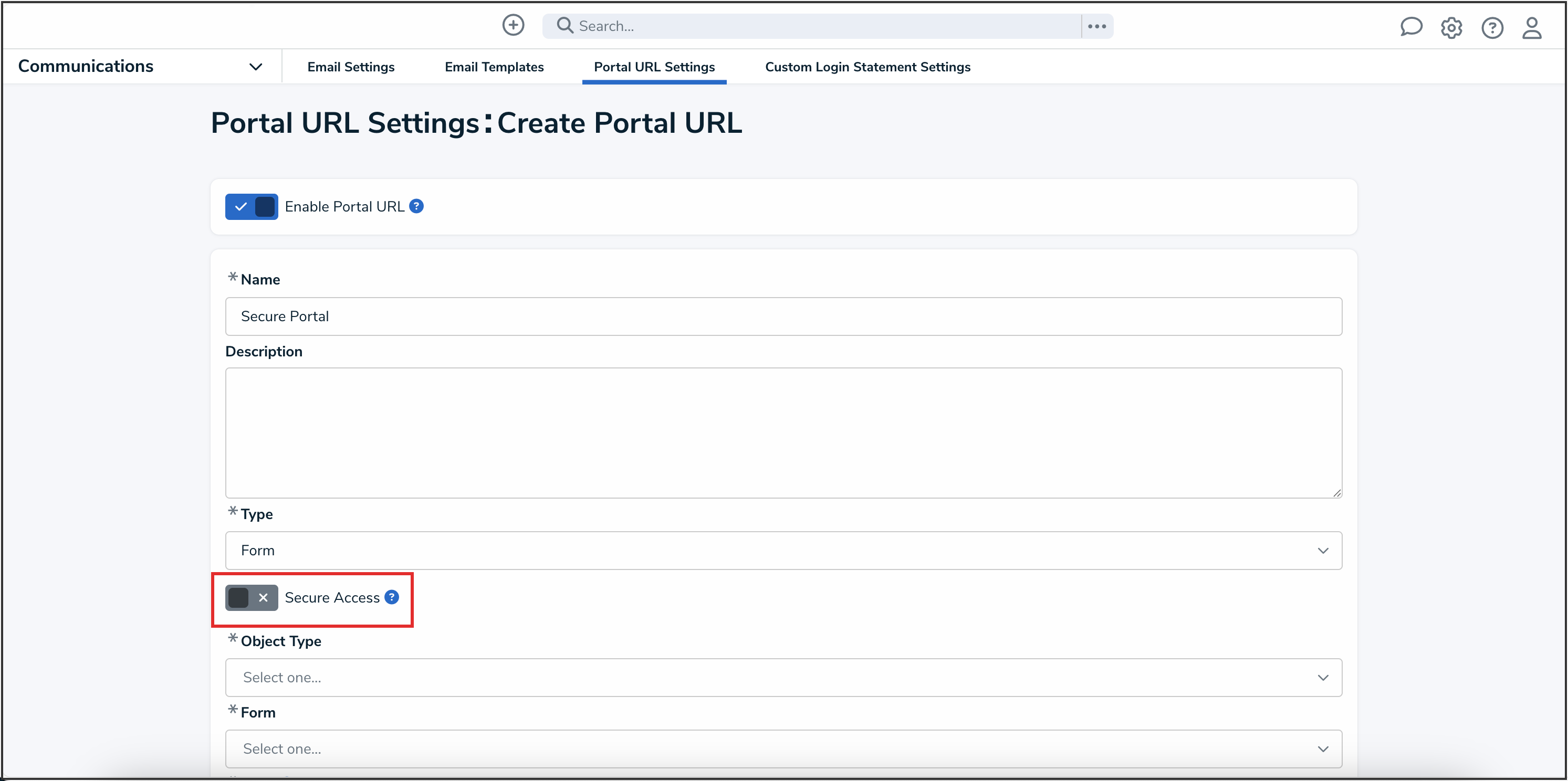Image resolution: width=1568 pixels, height=781 pixels.
Task: Switch to the Email Settings tab
Action: point(351,67)
